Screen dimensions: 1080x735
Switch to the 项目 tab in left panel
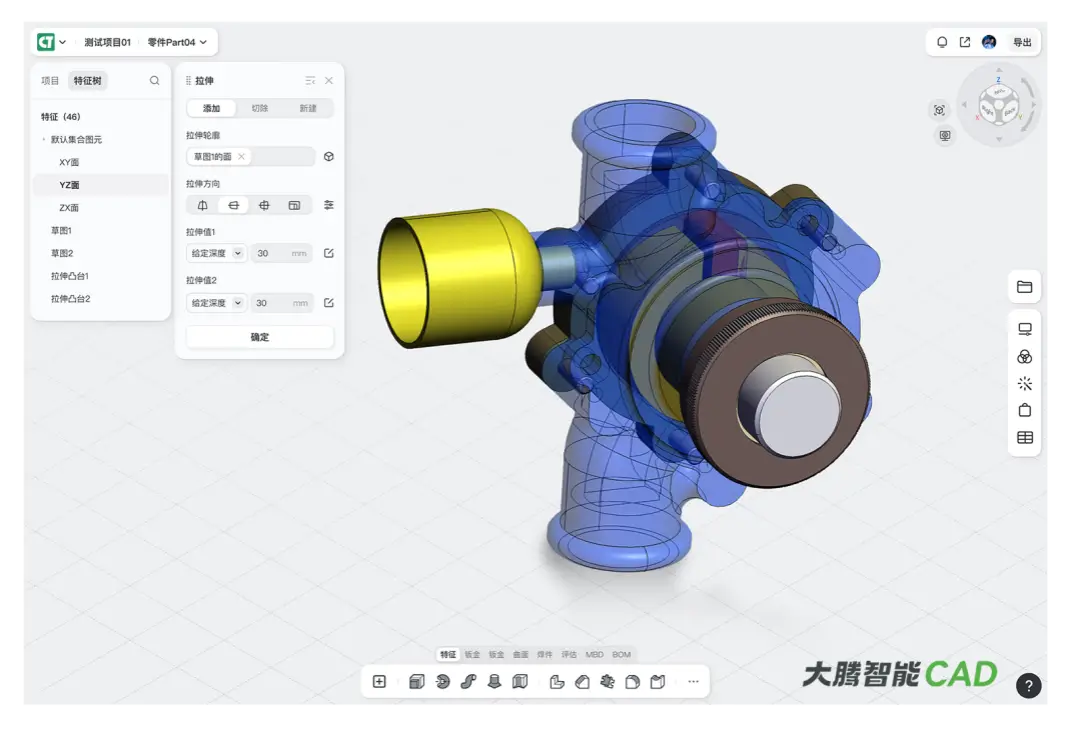pos(50,80)
